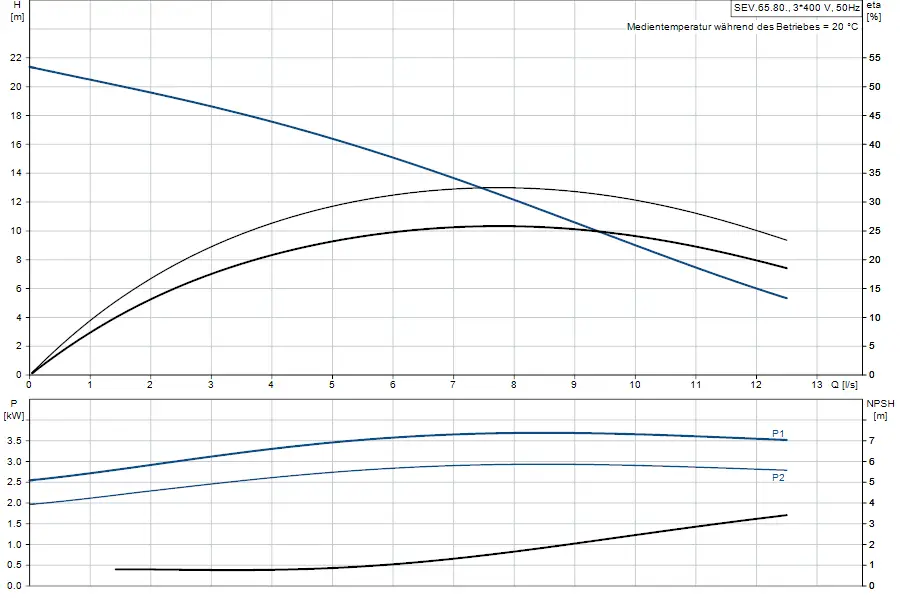
Task: Click the 50 tick on the eta axis
Action: coord(875,87)
